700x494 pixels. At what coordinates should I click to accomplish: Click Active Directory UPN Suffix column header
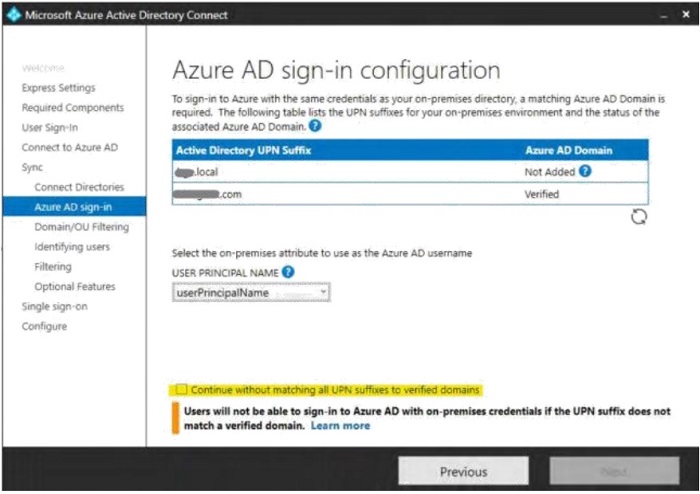point(243,150)
